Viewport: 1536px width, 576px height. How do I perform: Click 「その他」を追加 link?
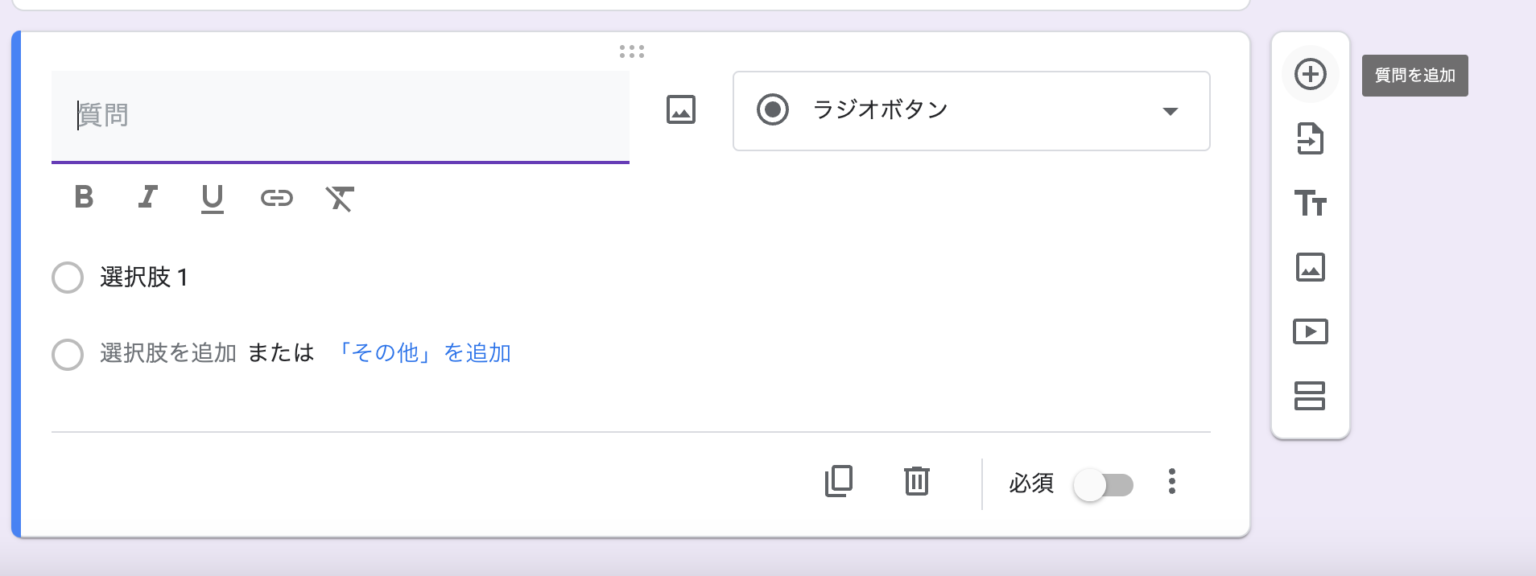click(424, 353)
